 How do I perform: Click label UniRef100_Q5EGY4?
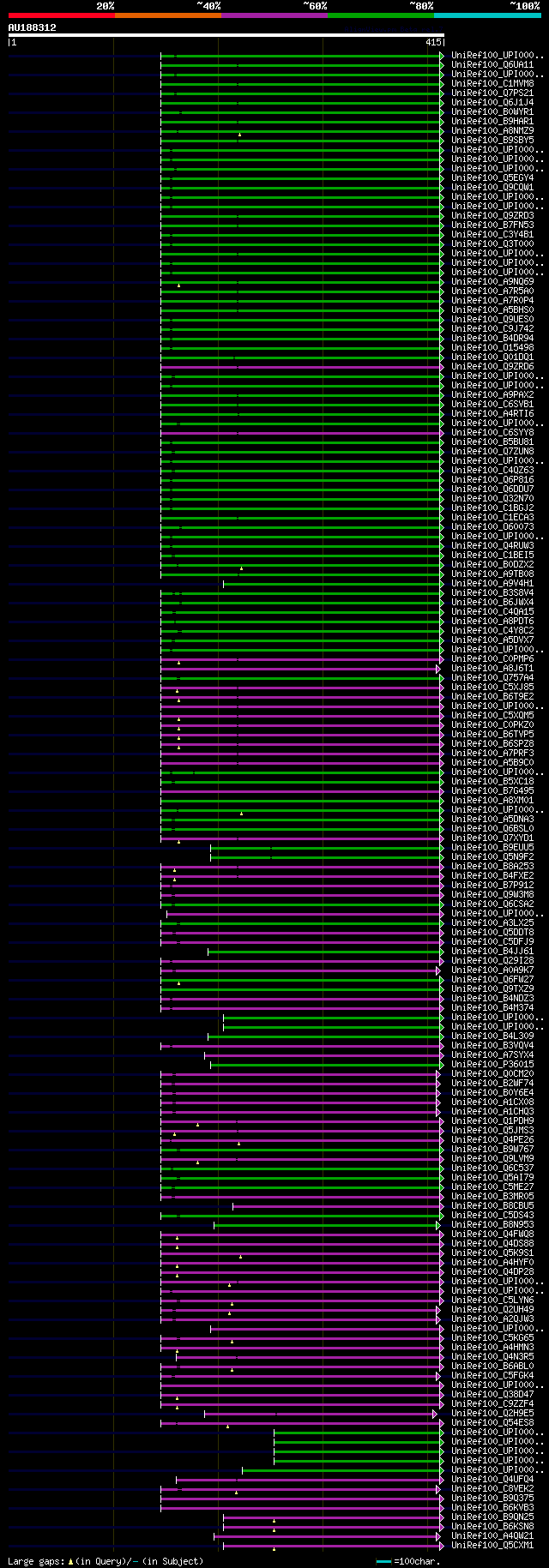492,178
